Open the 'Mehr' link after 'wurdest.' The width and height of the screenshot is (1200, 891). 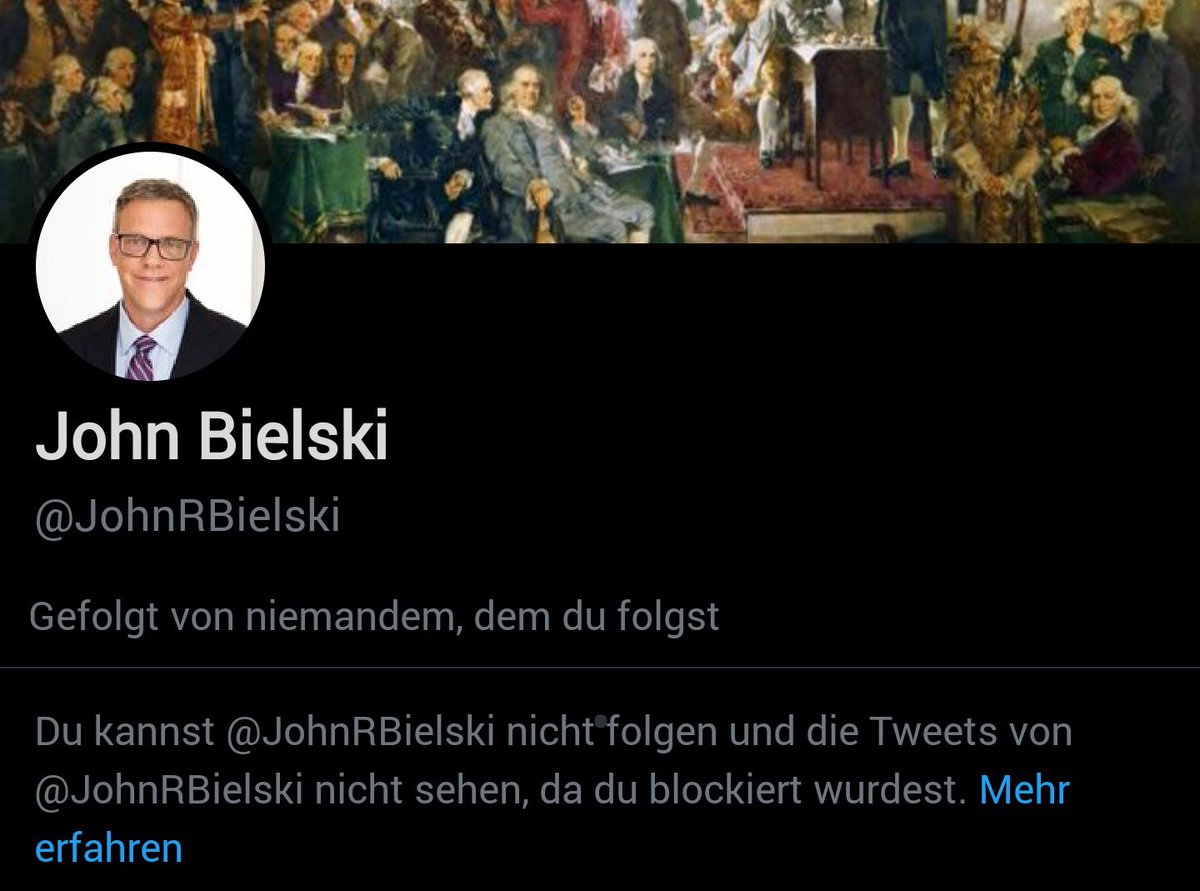tap(1024, 790)
